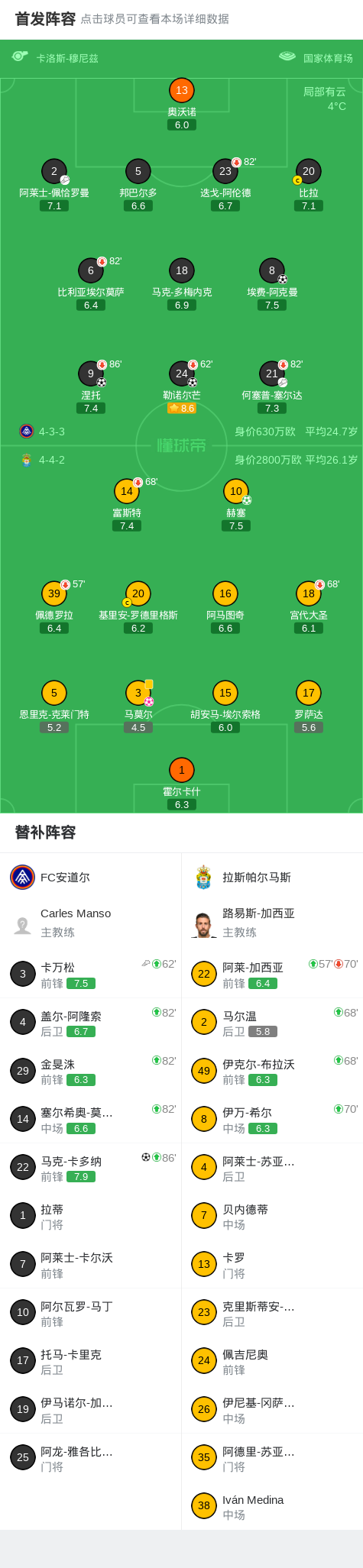
Task: Open goalkeeper number 1 霍尔卡什 icon
Action: tap(182, 770)
